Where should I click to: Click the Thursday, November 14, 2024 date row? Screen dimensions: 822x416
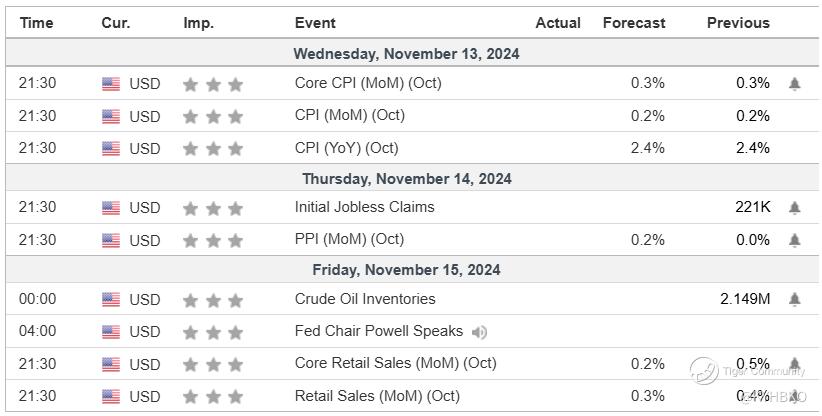pos(407,179)
